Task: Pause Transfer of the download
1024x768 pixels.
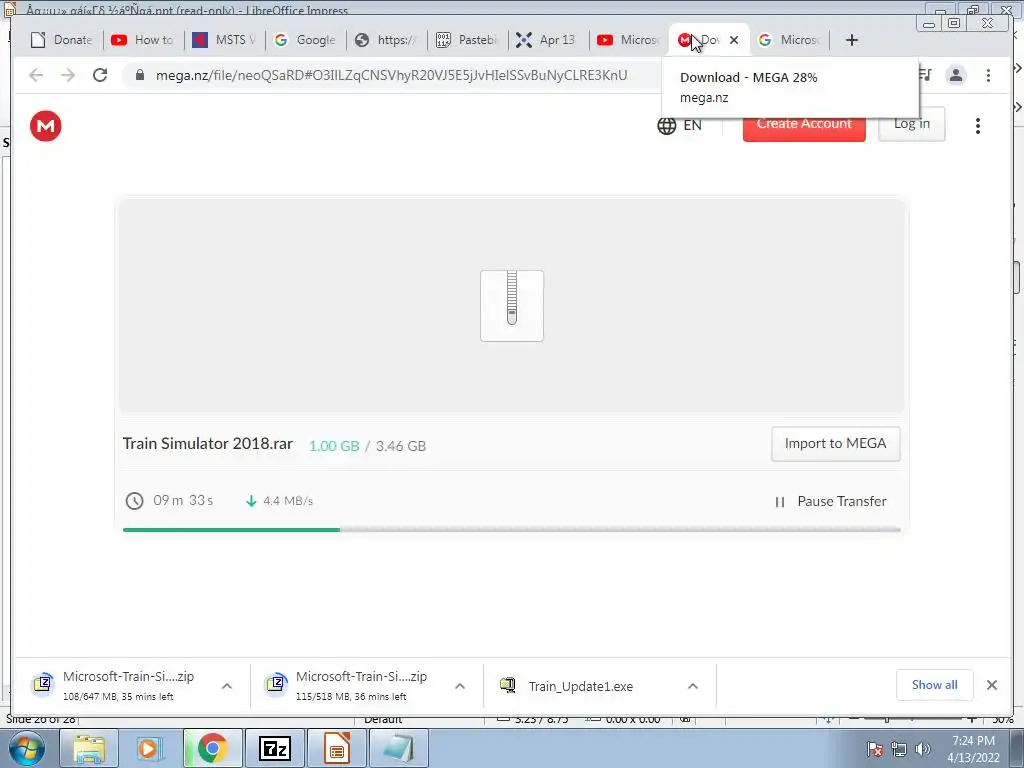Action: (x=830, y=502)
